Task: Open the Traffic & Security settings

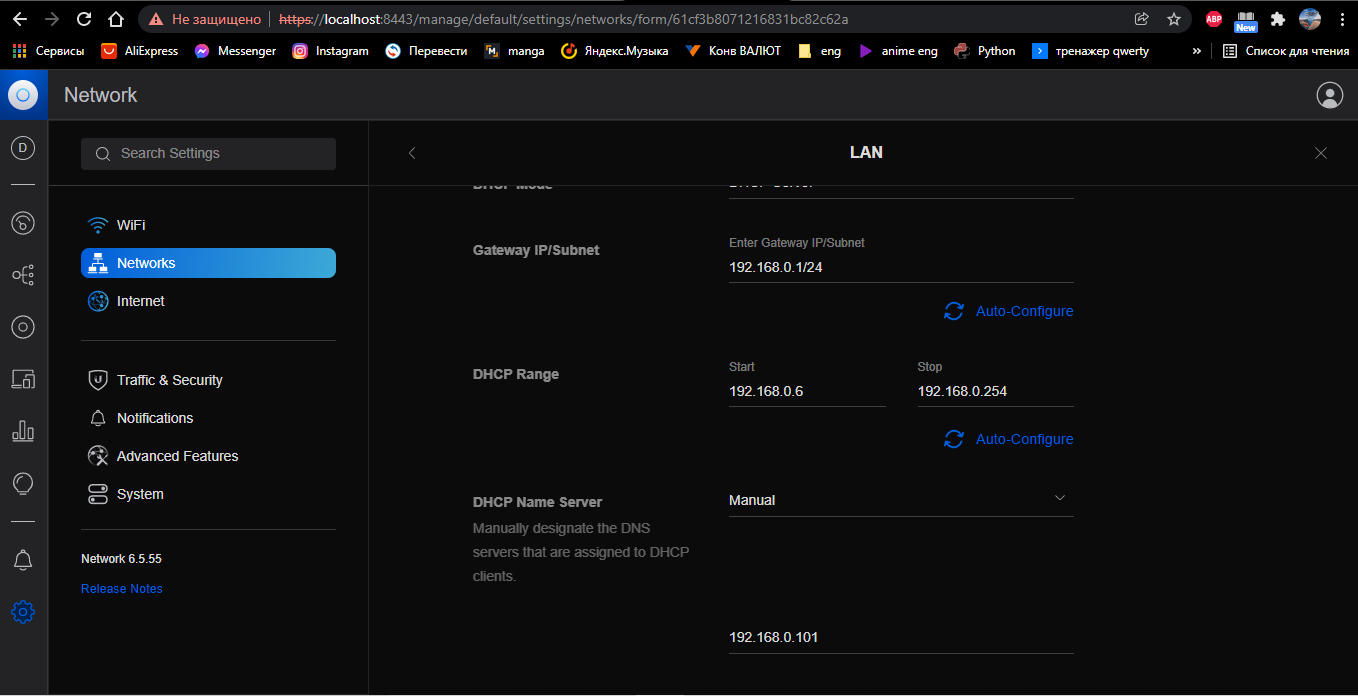Action: 169,380
